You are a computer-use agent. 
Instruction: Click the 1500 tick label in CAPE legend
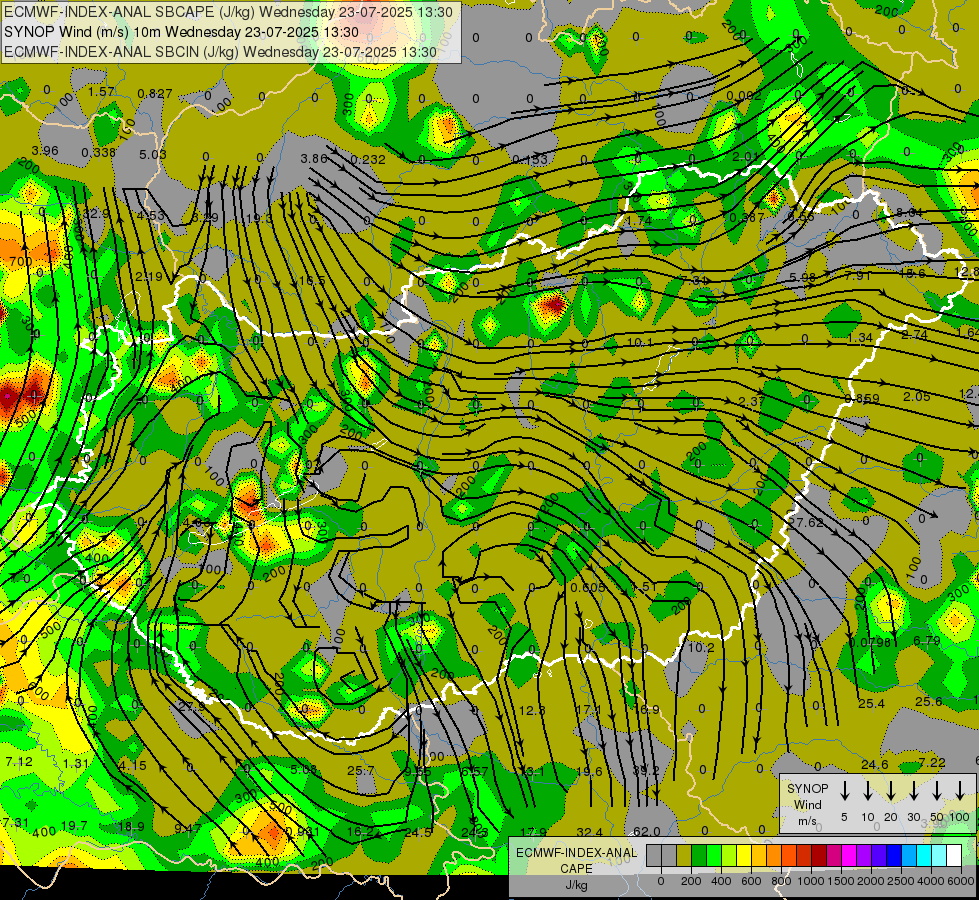pos(841,881)
